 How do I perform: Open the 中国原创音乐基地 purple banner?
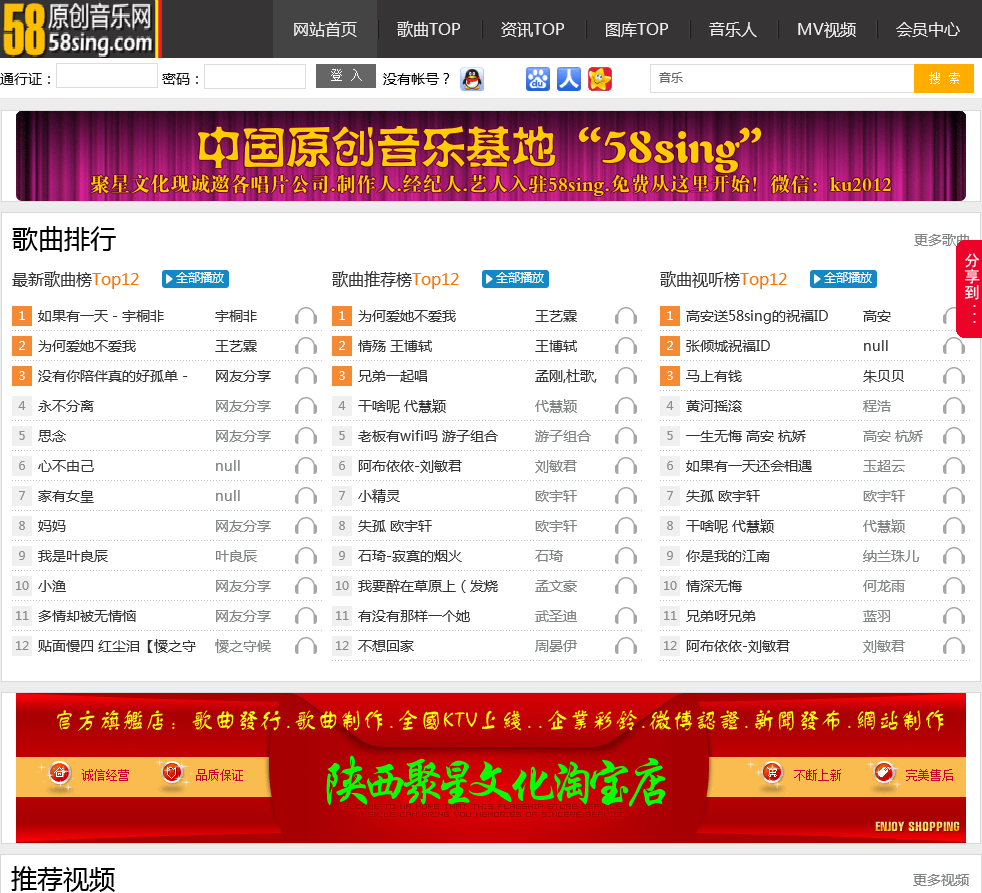(491, 156)
